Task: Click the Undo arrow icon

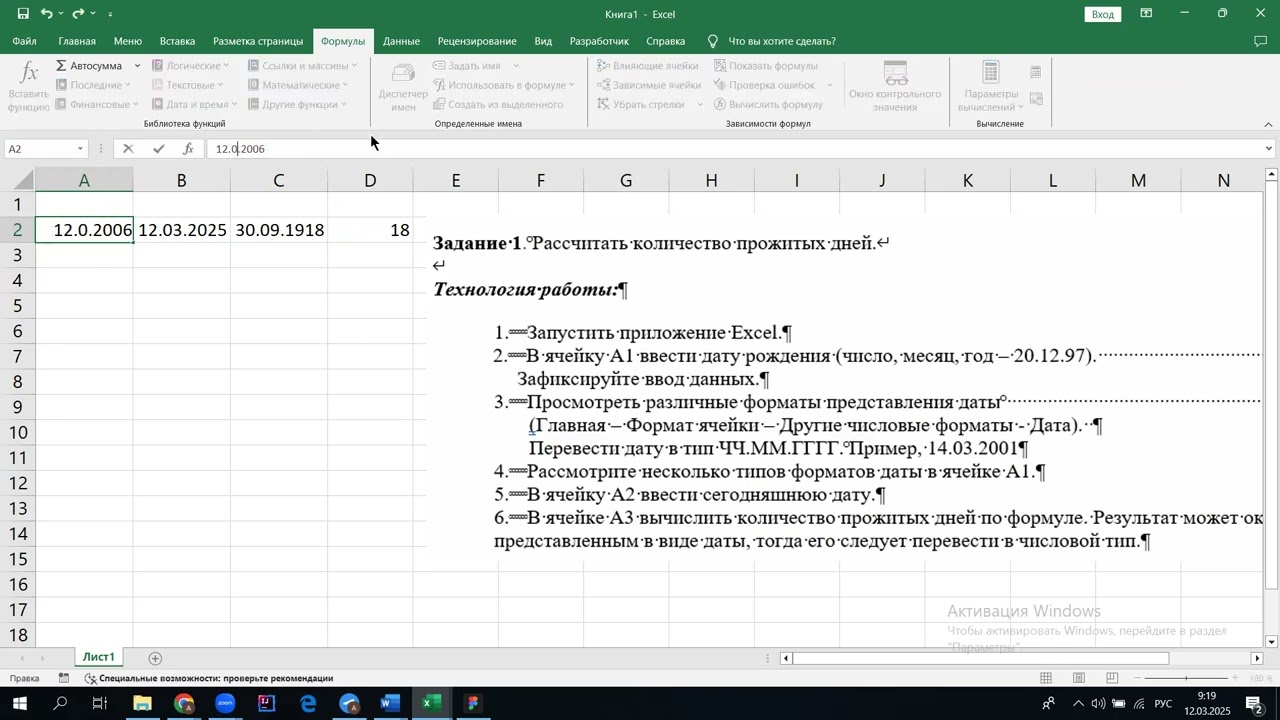Action: pos(46,14)
